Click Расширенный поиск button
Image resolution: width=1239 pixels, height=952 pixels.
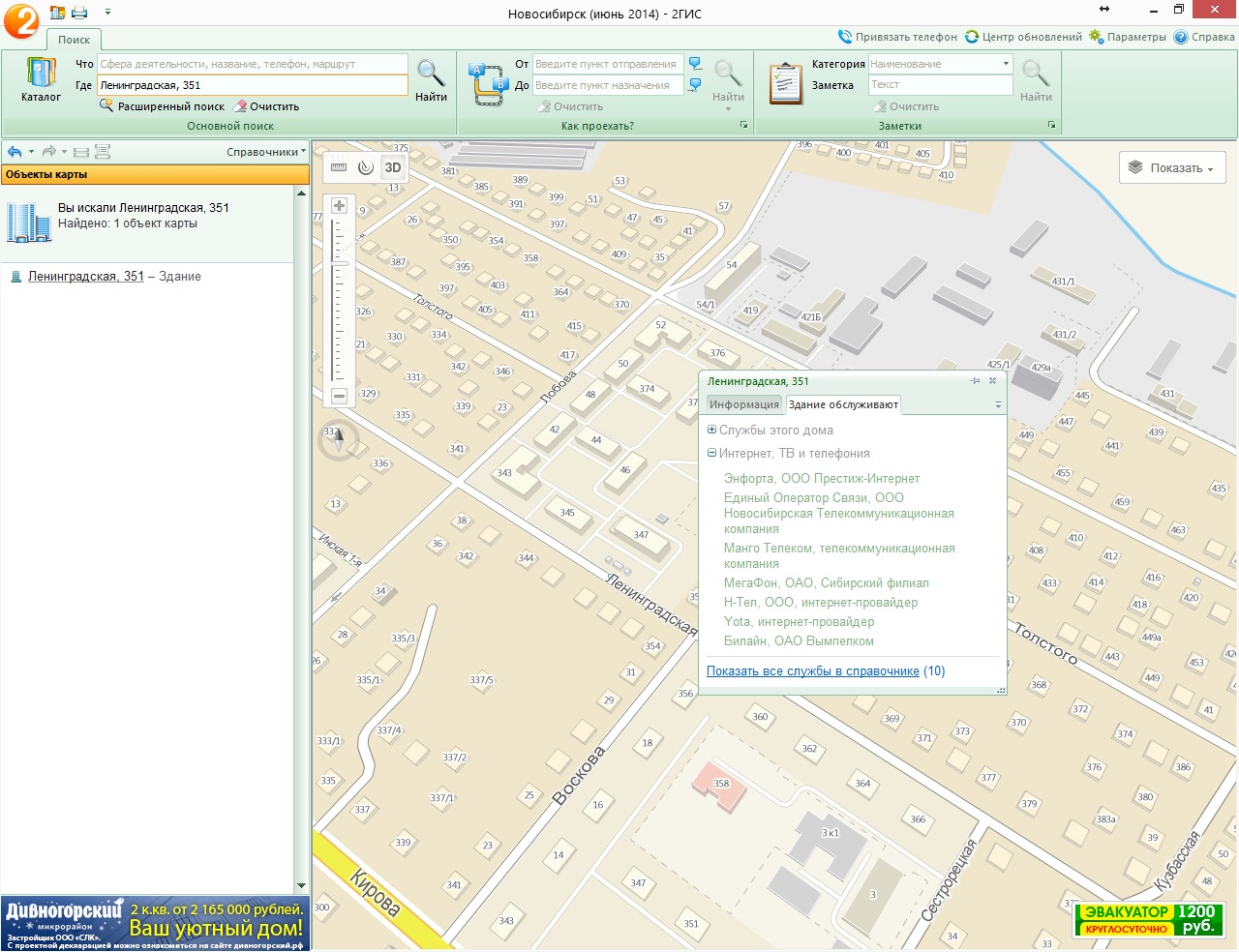(170, 106)
